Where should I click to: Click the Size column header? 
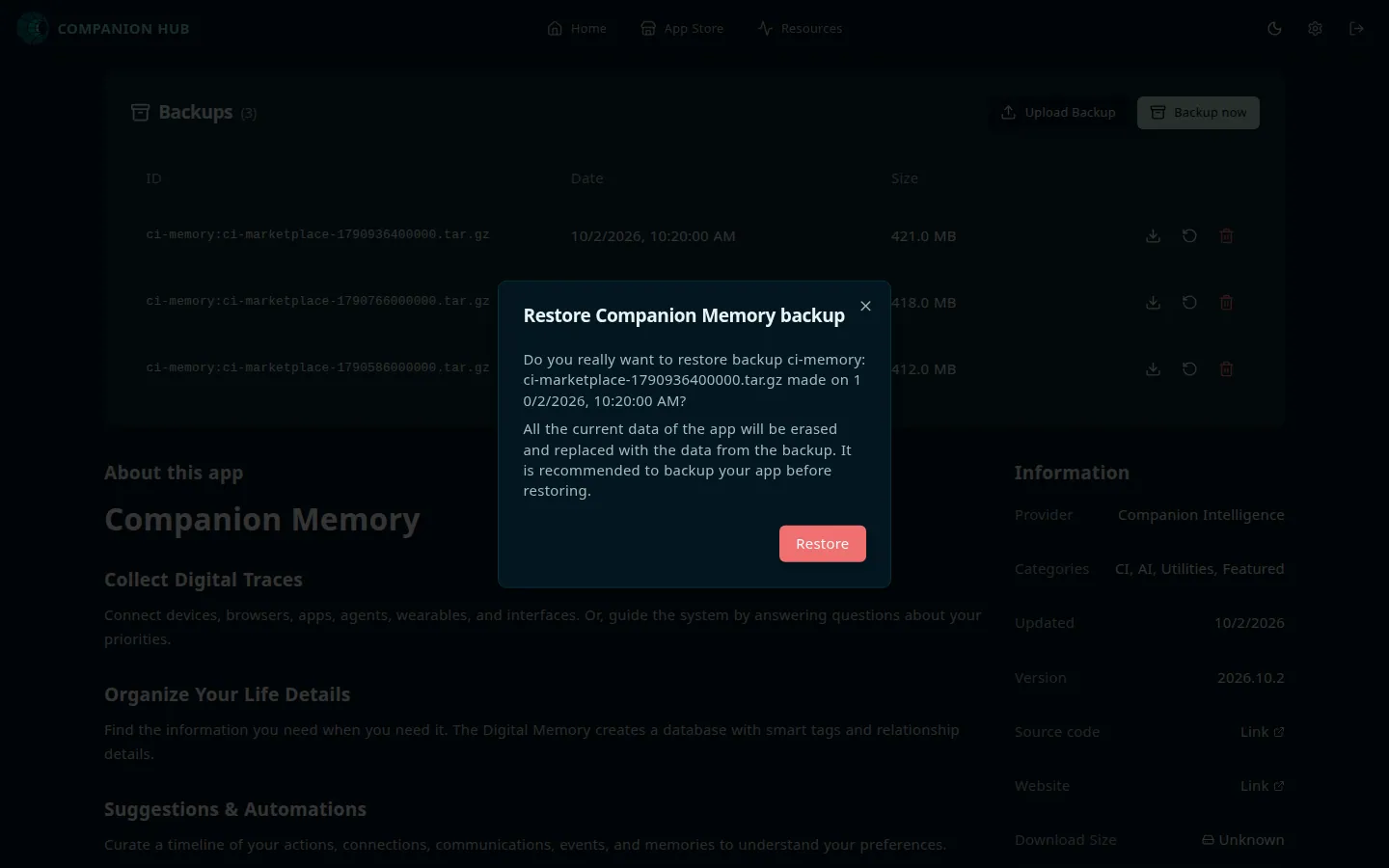(x=905, y=178)
